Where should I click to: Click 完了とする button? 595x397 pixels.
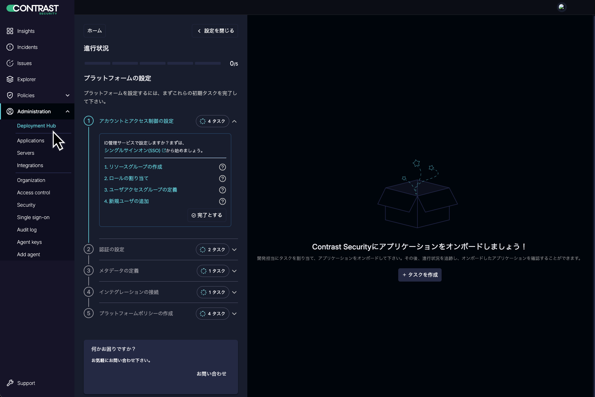click(x=207, y=215)
